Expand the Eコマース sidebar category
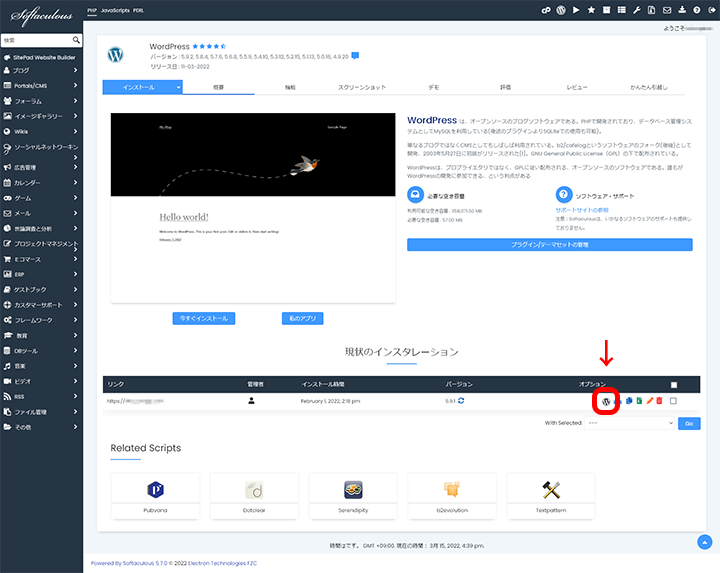This screenshot has height=573, width=720. (40, 259)
